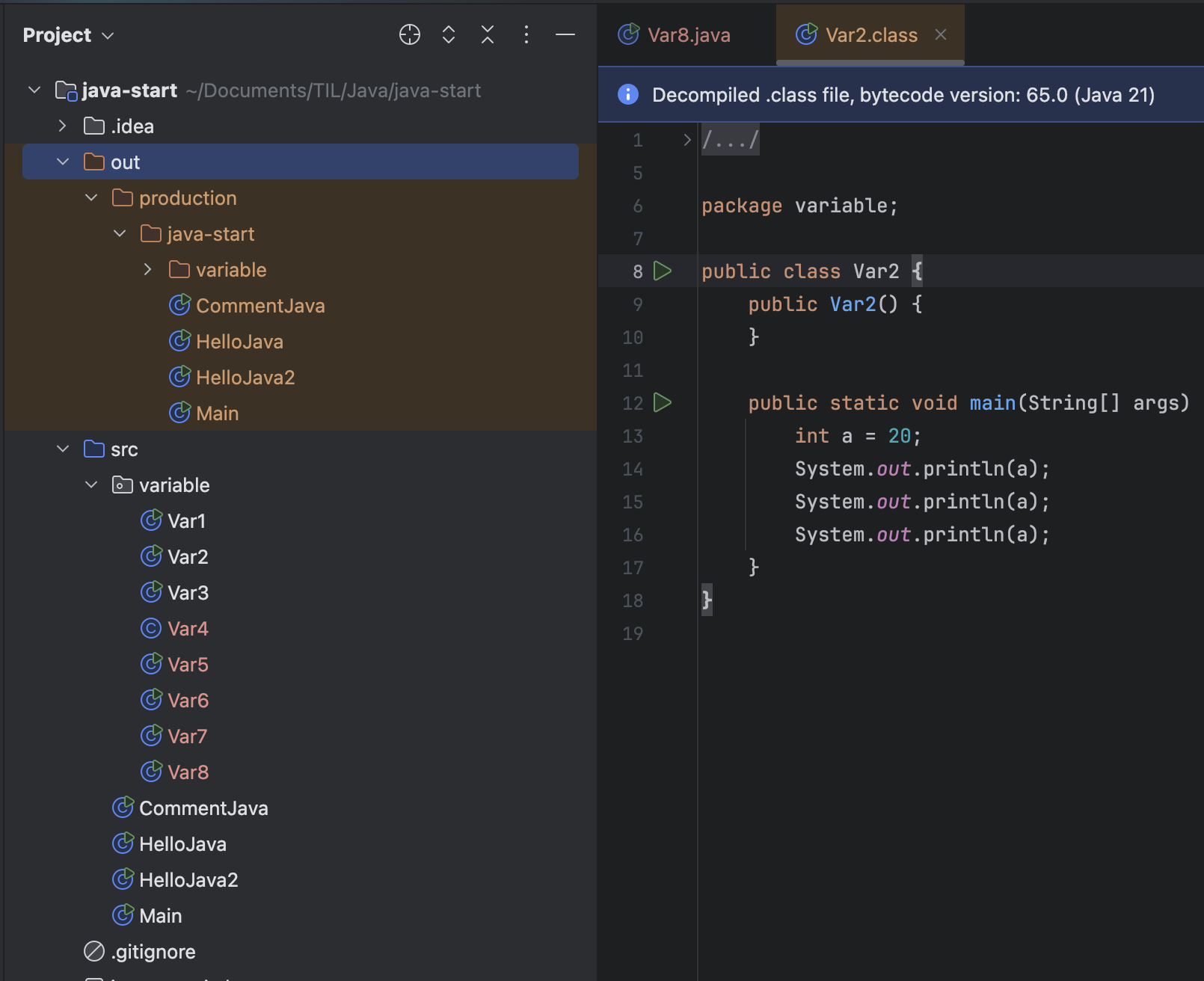Select the .gitignore file

[x=153, y=952]
